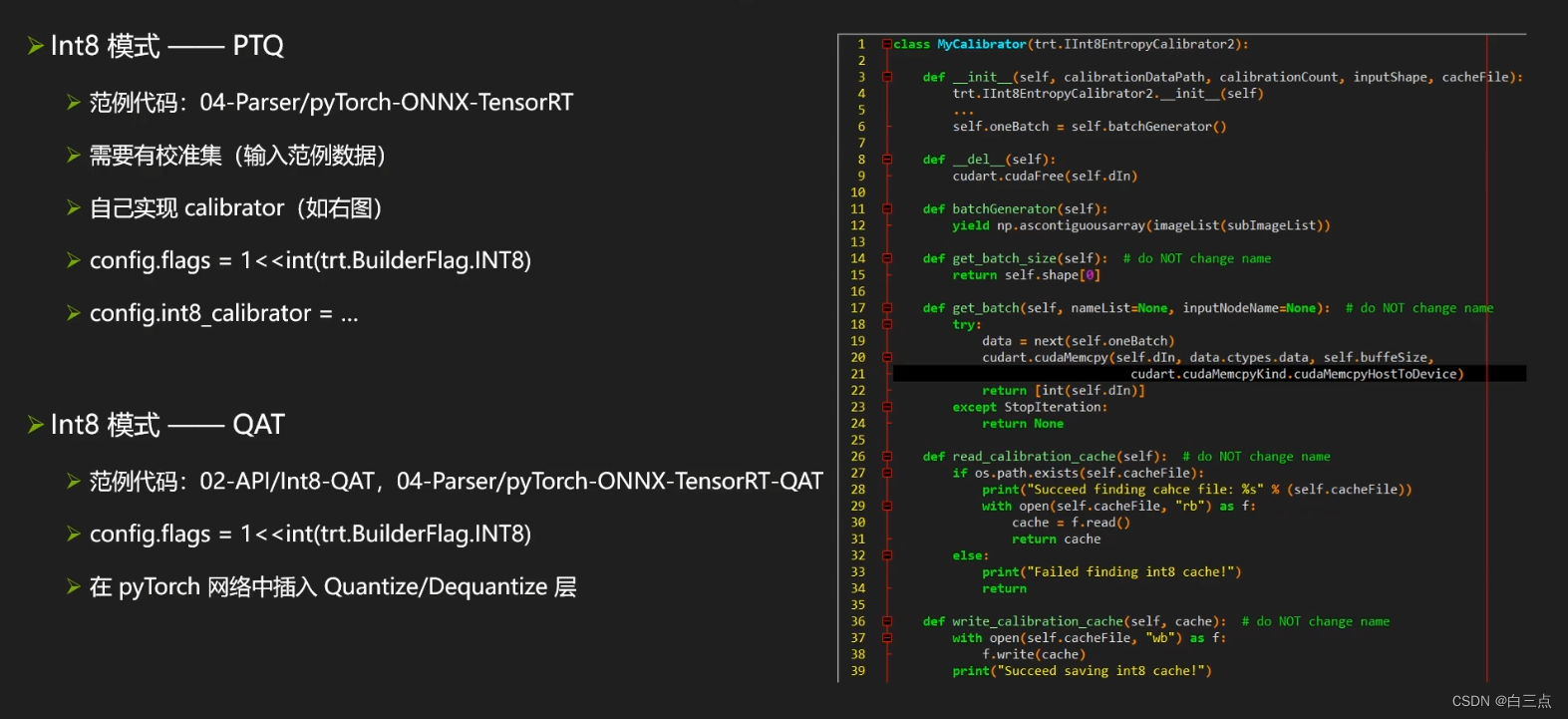Collapse the 'with open ... rb' fold marker

[x=886, y=506]
